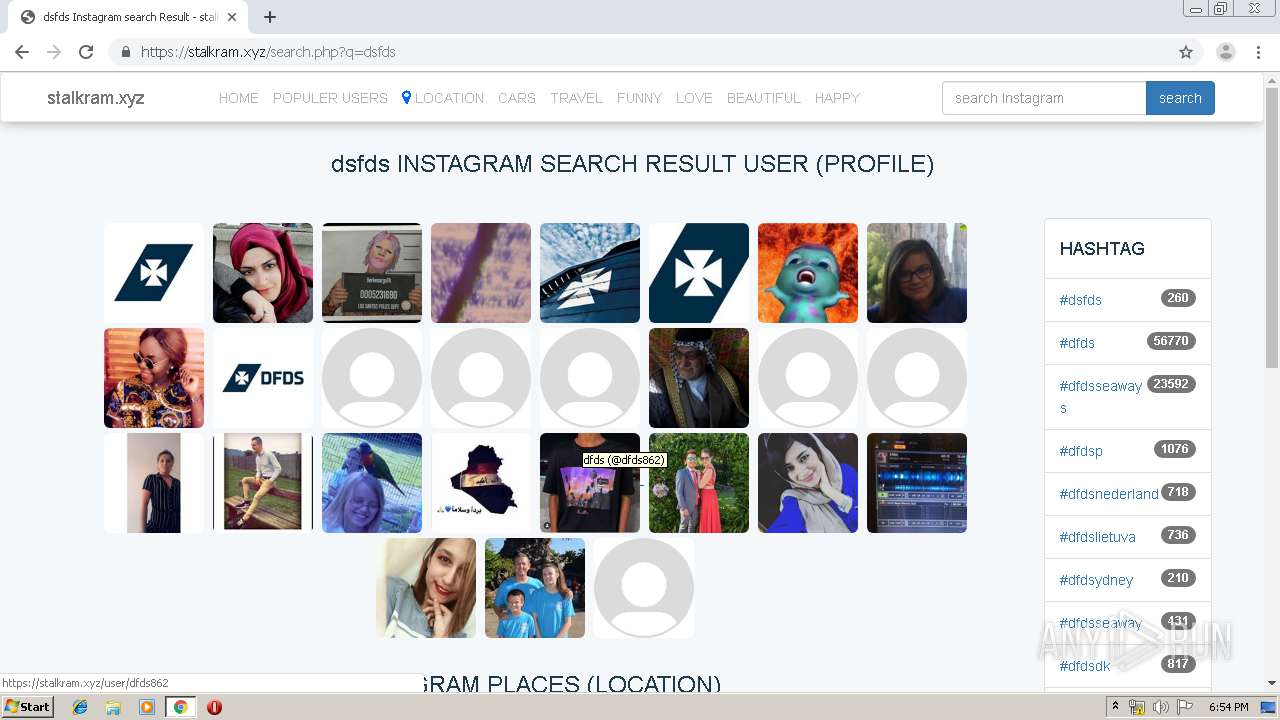Open the stalkram.xyz brand link
Viewport: 1280px width, 720px height.
[96, 98]
